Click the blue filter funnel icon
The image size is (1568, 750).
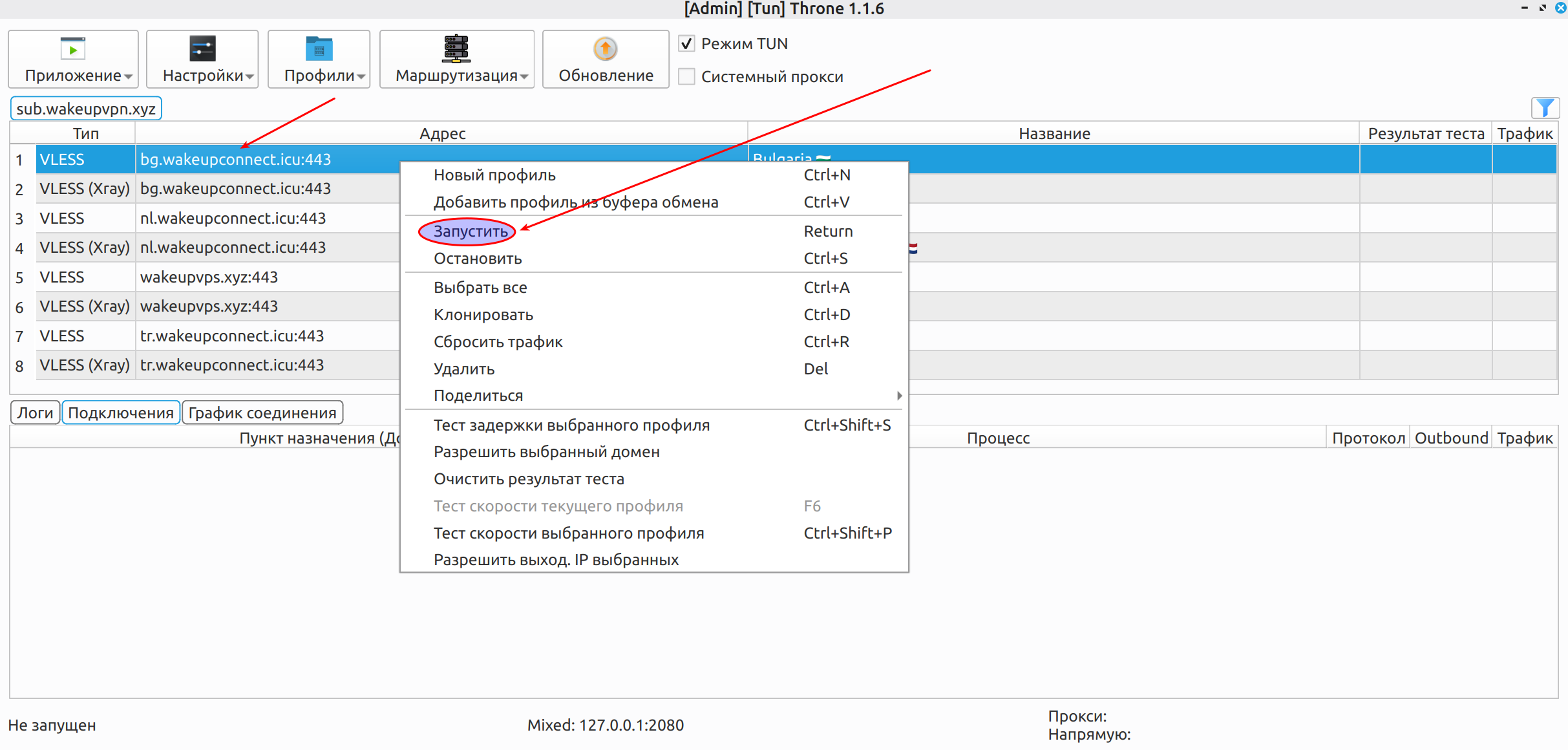coord(1545,107)
